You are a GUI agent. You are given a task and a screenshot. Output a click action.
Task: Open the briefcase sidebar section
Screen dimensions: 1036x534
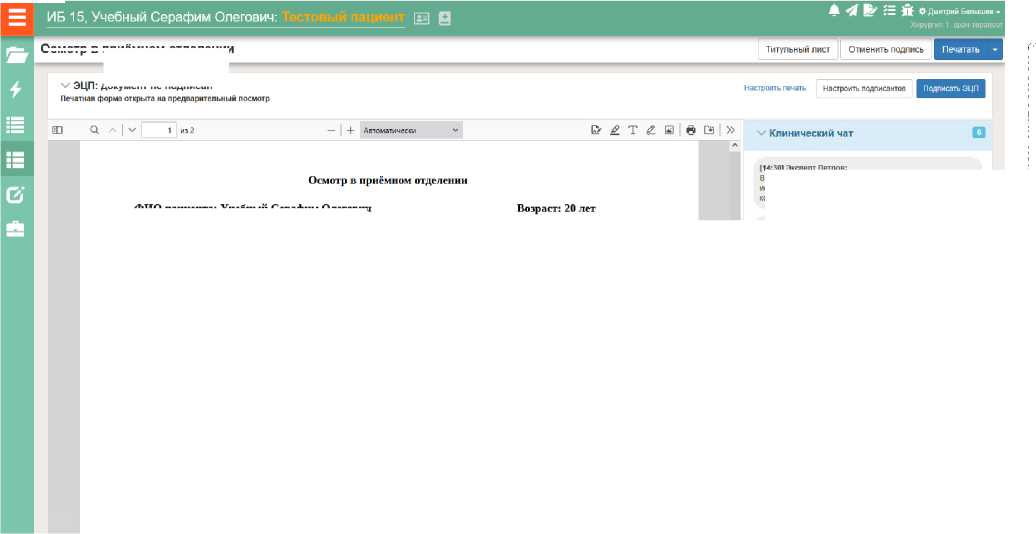pos(15,229)
